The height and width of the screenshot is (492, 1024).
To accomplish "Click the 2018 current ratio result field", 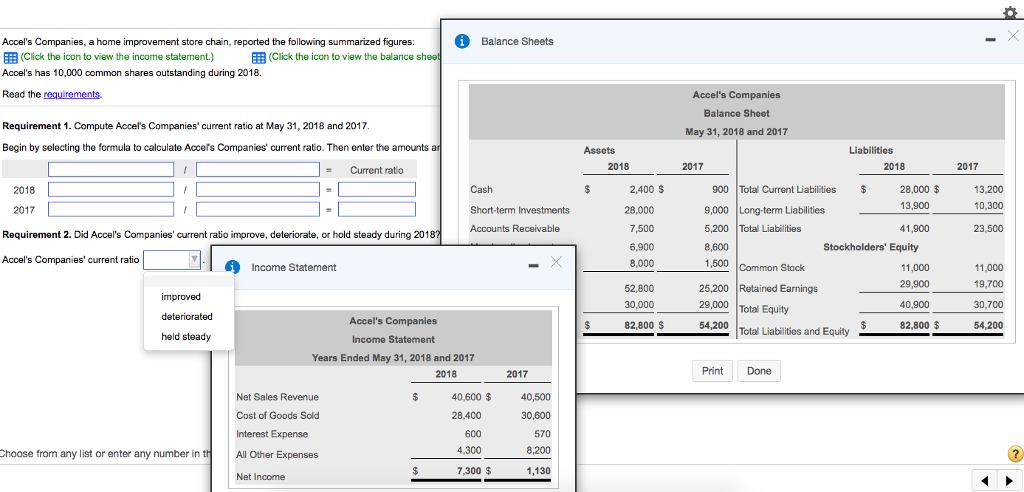I will 377,189.
